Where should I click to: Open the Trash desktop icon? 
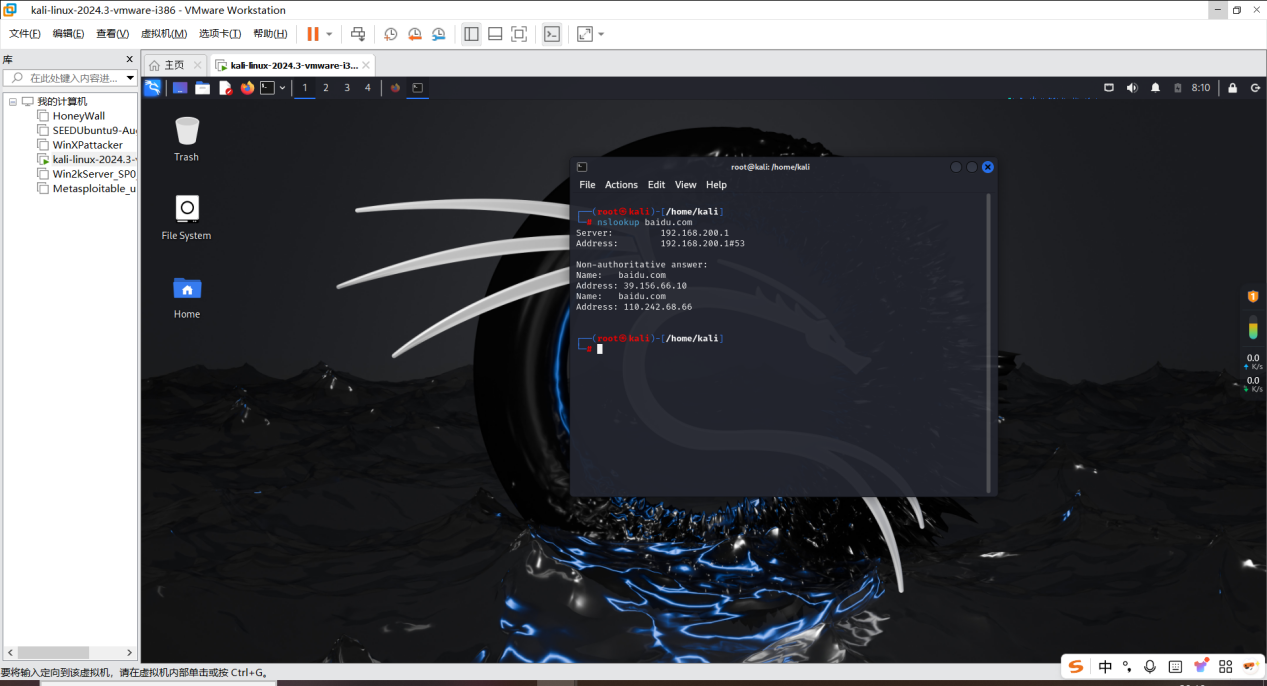[x=186, y=139]
